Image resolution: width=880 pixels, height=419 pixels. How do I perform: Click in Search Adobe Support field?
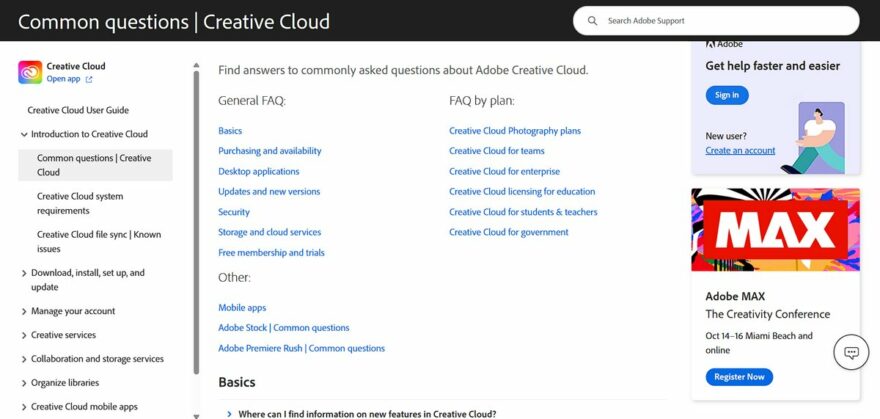(716, 21)
